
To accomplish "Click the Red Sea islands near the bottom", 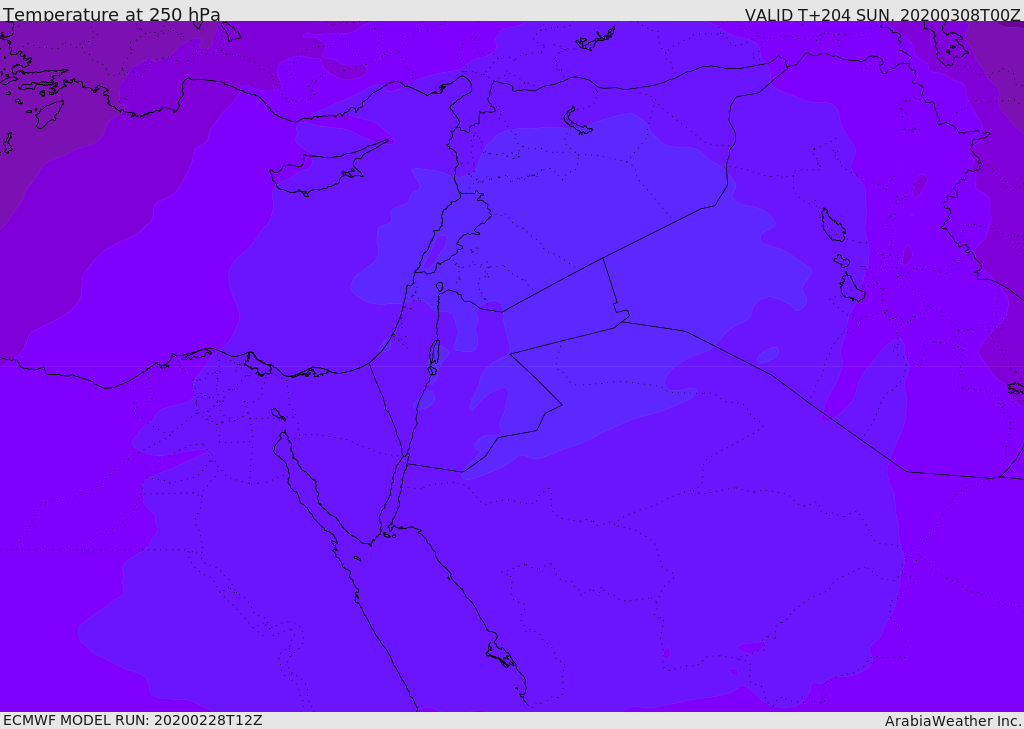I will [500, 656].
